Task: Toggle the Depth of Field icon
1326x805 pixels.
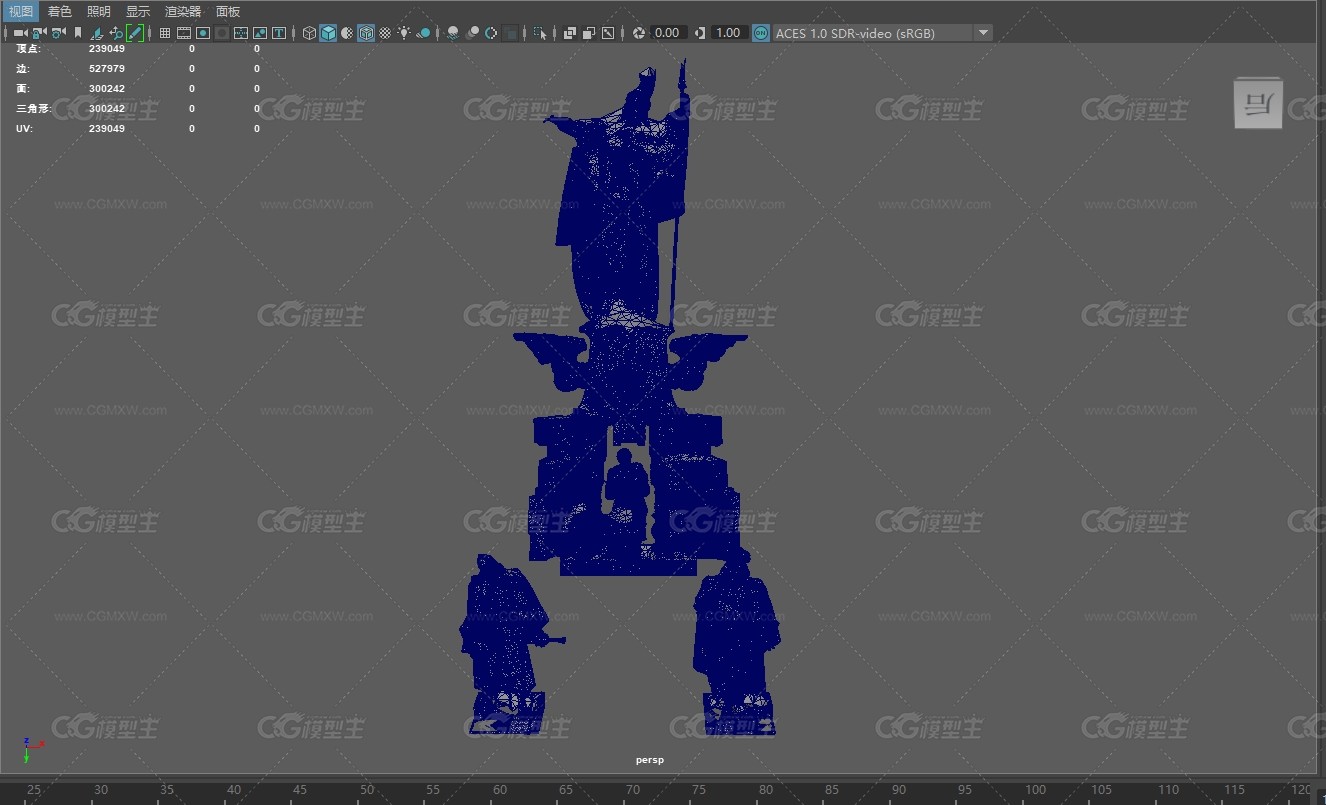Action: [x=511, y=33]
